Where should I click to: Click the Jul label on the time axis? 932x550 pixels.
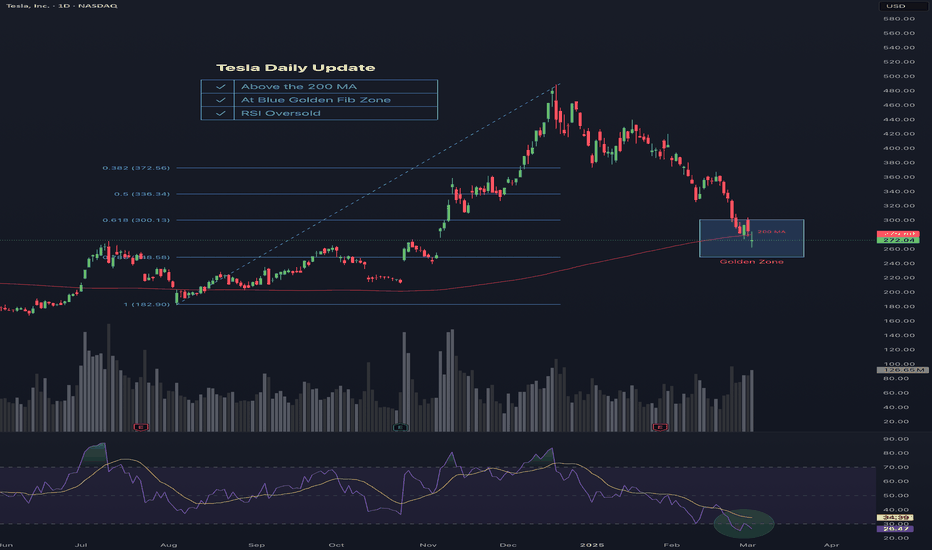click(81, 545)
